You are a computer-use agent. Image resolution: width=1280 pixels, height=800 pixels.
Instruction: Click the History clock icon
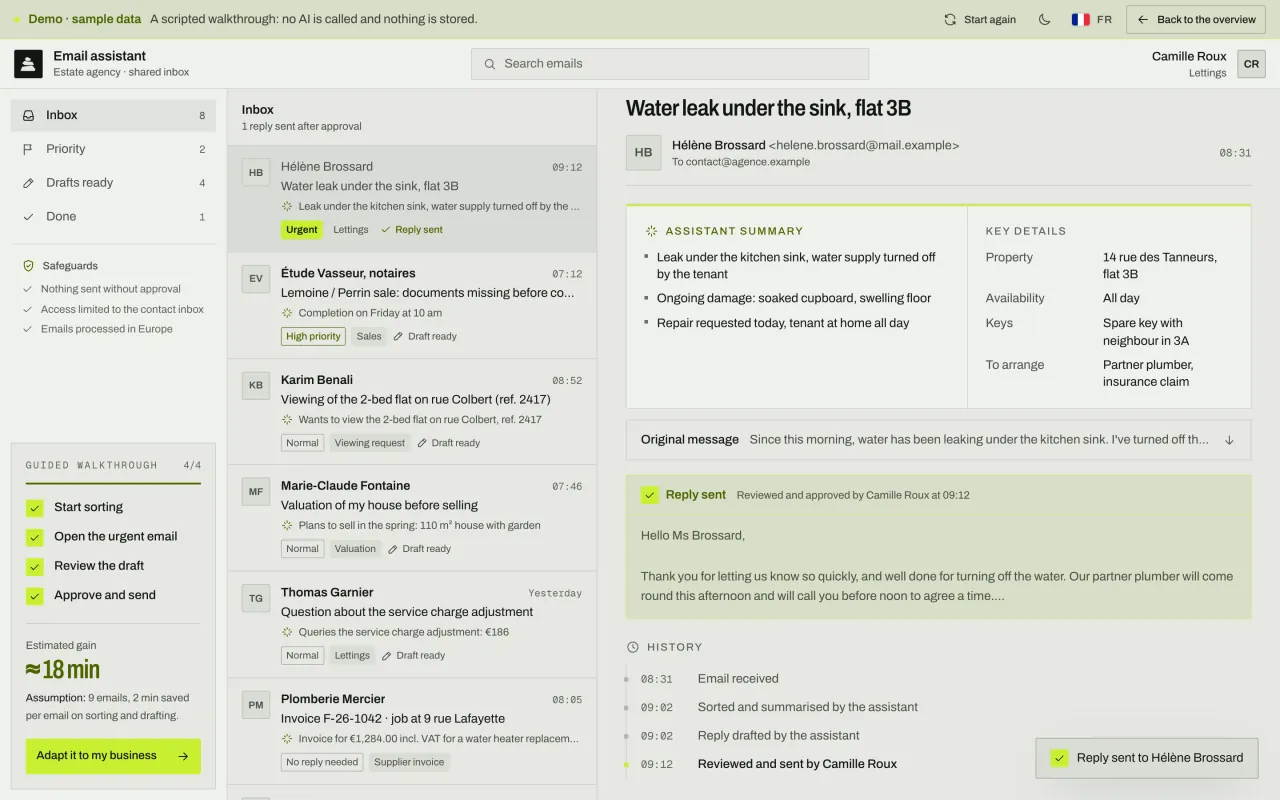coord(632,647)
